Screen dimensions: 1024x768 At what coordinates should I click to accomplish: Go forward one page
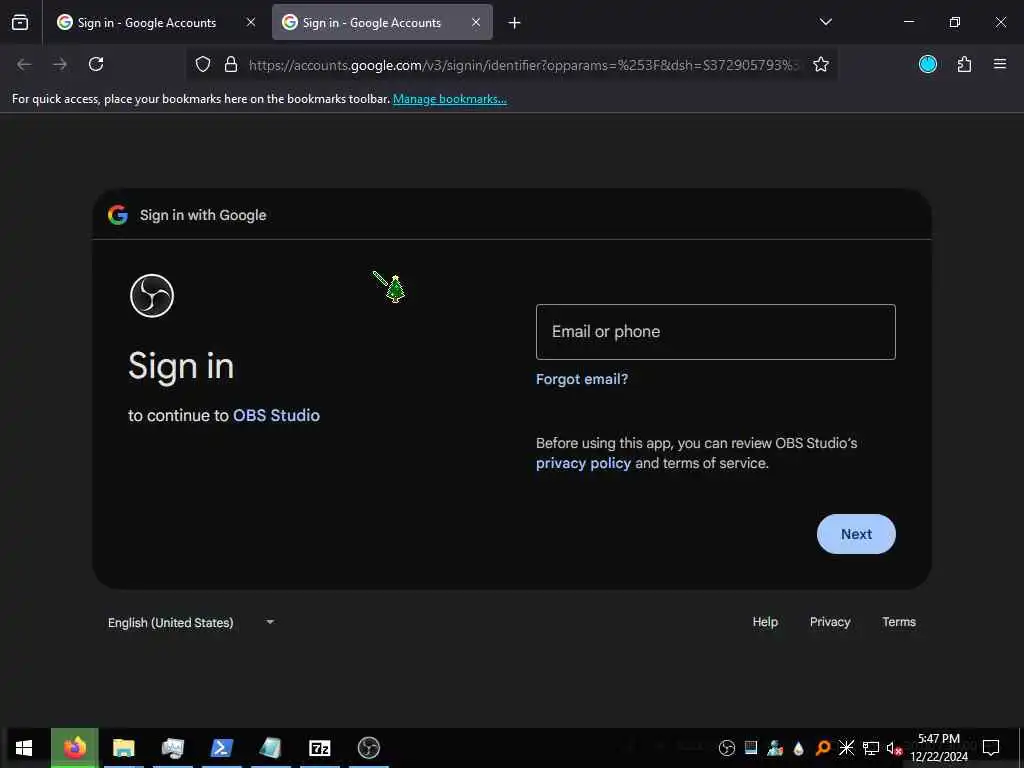click(60, 64)
